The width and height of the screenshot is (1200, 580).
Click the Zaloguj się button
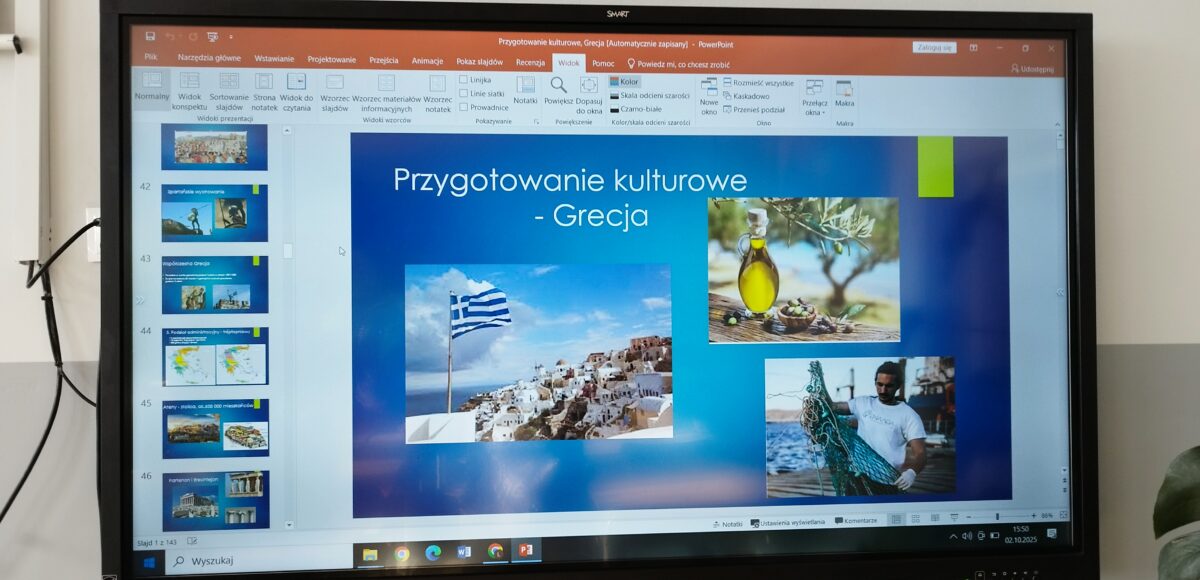click(x=933, y=47)
